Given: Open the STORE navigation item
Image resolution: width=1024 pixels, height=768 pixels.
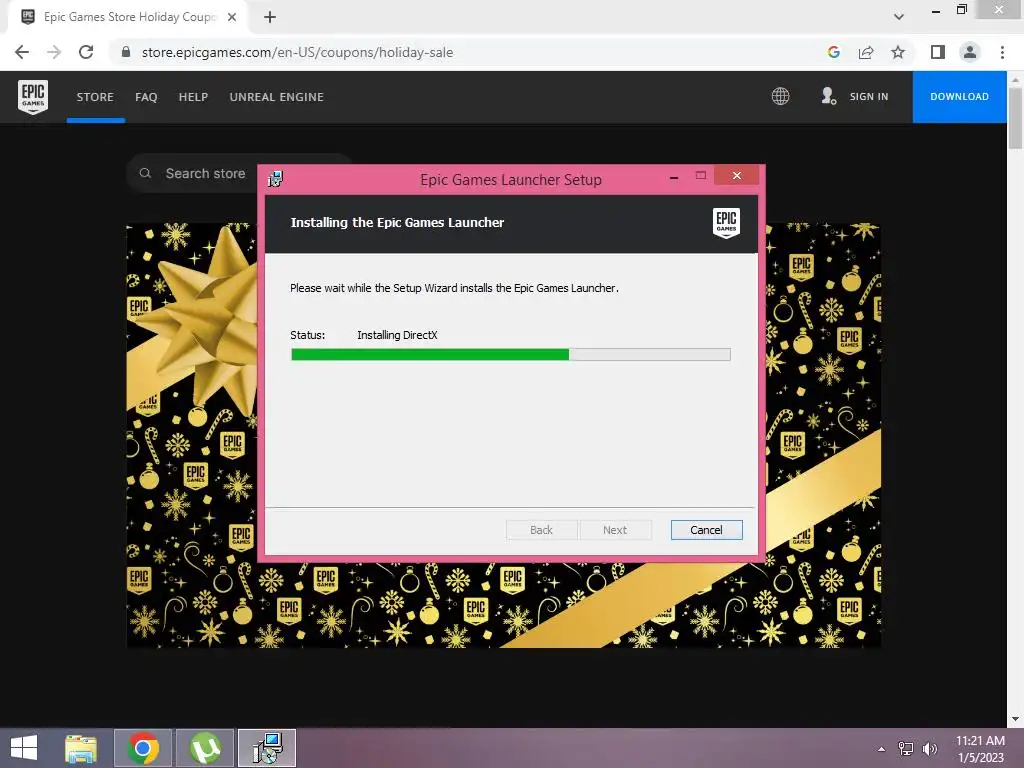Looking at the screenshot, I should point(95,97).
